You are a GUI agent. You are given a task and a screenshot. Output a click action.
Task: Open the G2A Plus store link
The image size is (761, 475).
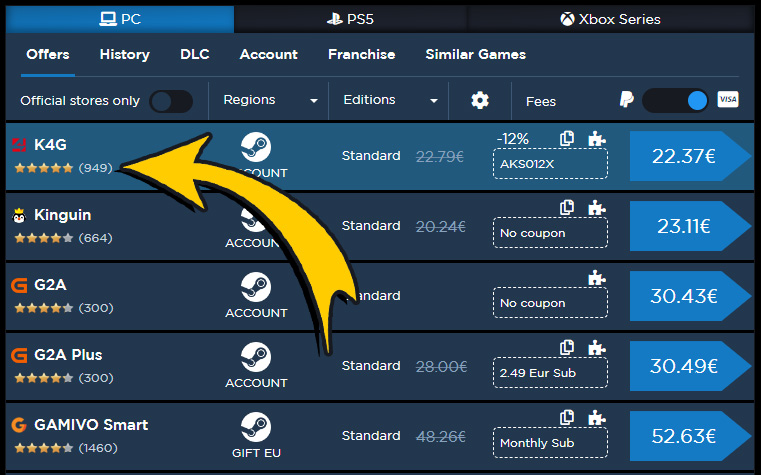(x=68, y=355)
